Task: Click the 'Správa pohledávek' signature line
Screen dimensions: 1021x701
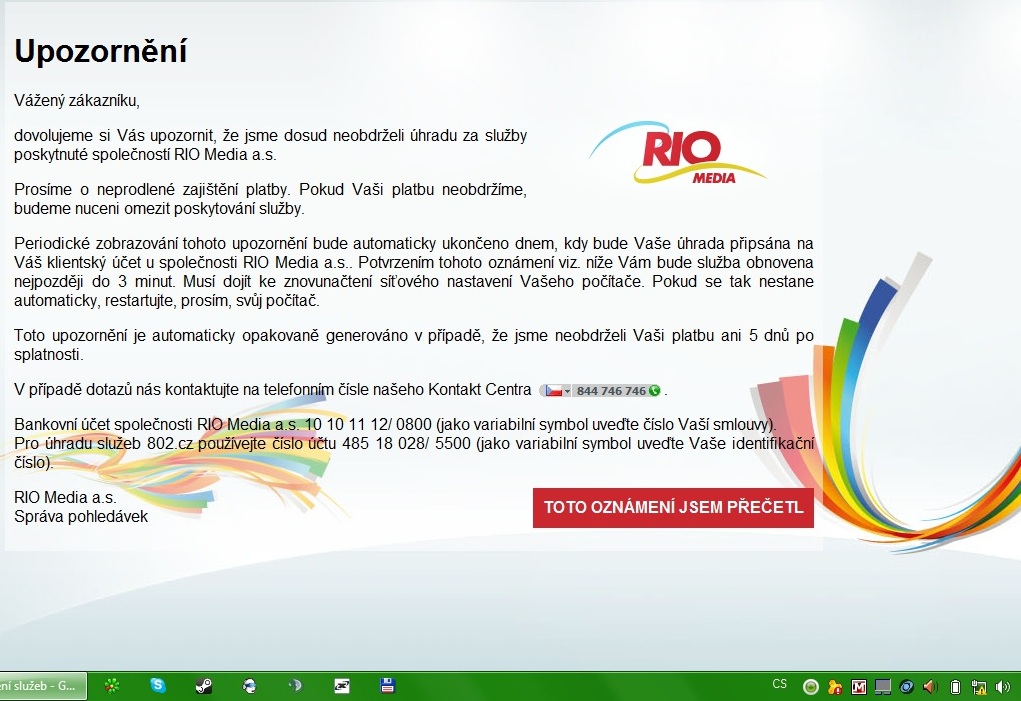Action: (x=81, y=517)
